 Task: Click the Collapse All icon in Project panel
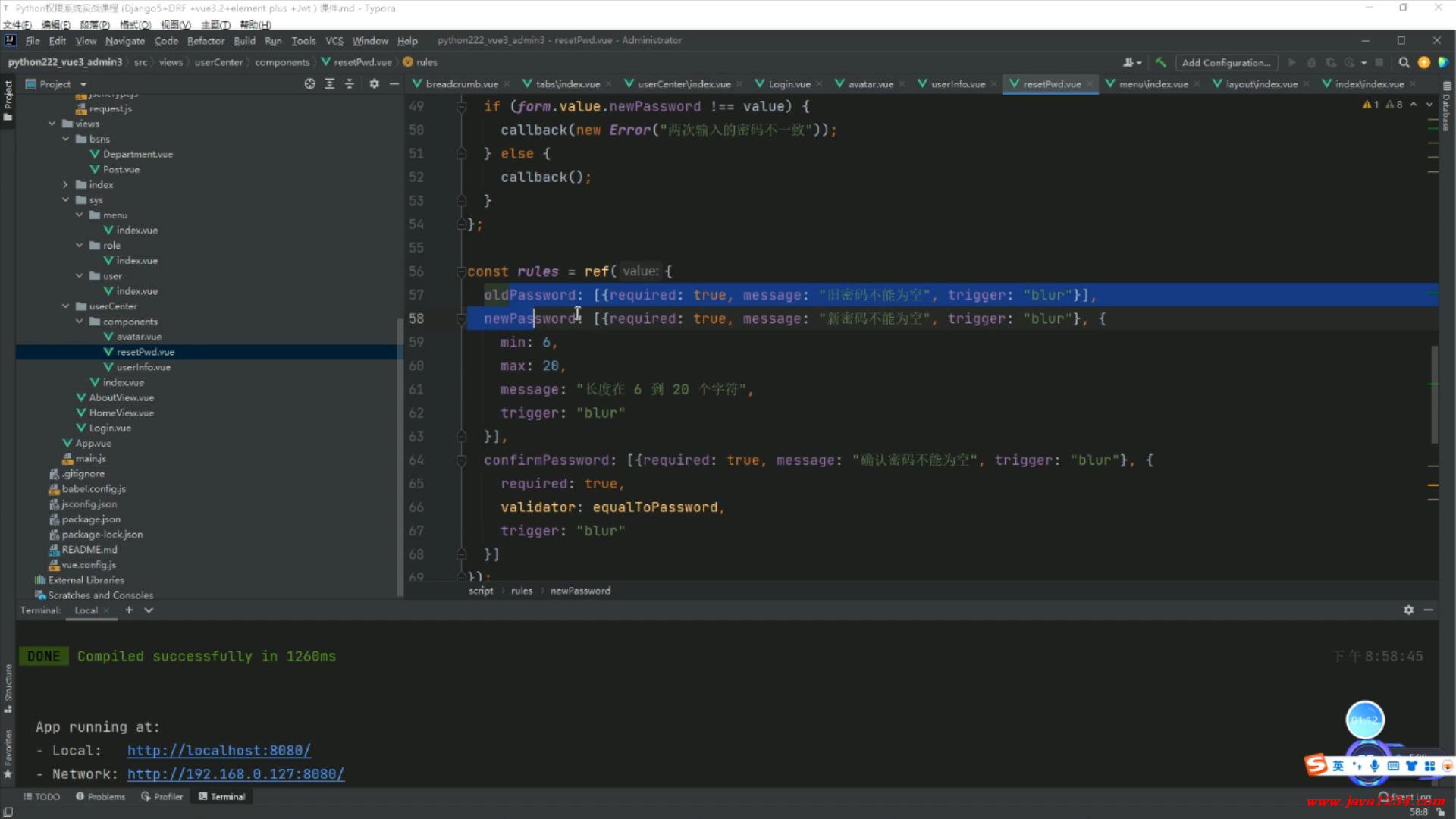tap(350, 84)
